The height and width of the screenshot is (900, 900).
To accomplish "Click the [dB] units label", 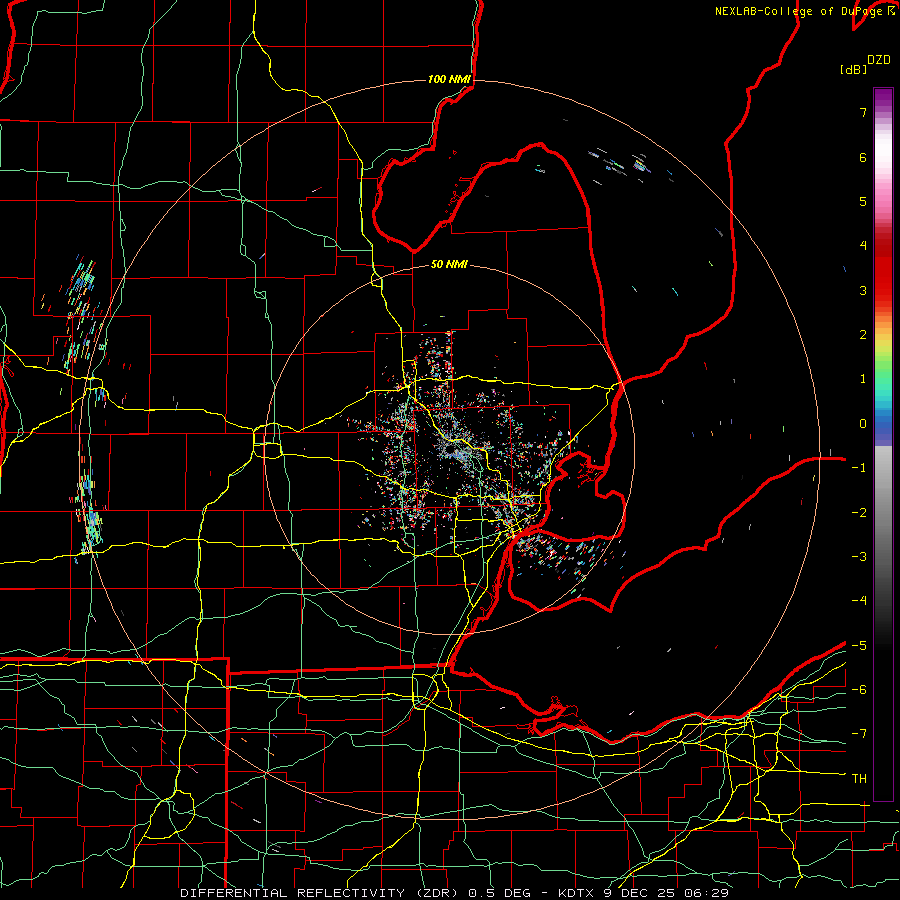I will tap(853, 69).
